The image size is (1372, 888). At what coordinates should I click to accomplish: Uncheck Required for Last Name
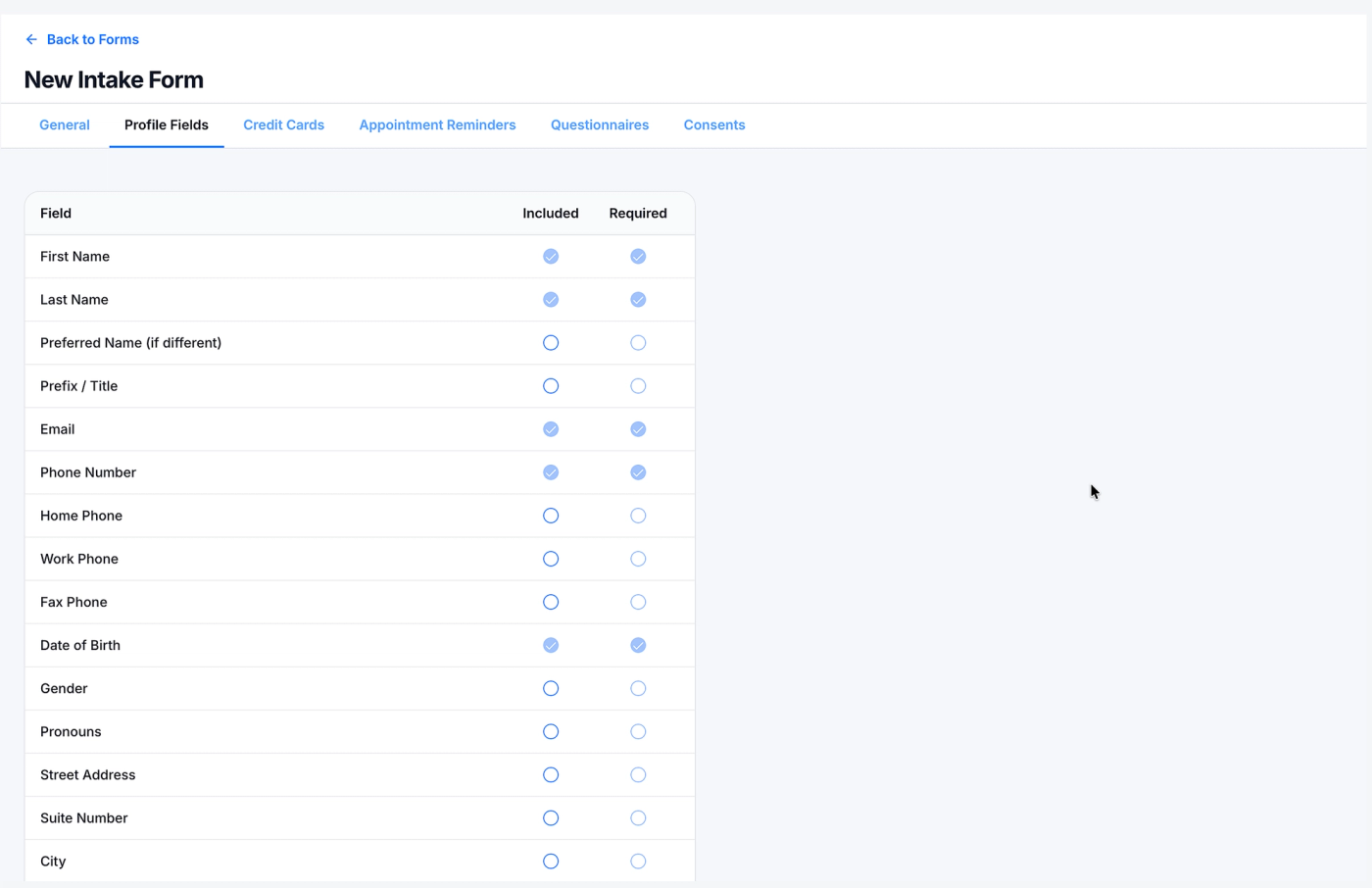638,300
